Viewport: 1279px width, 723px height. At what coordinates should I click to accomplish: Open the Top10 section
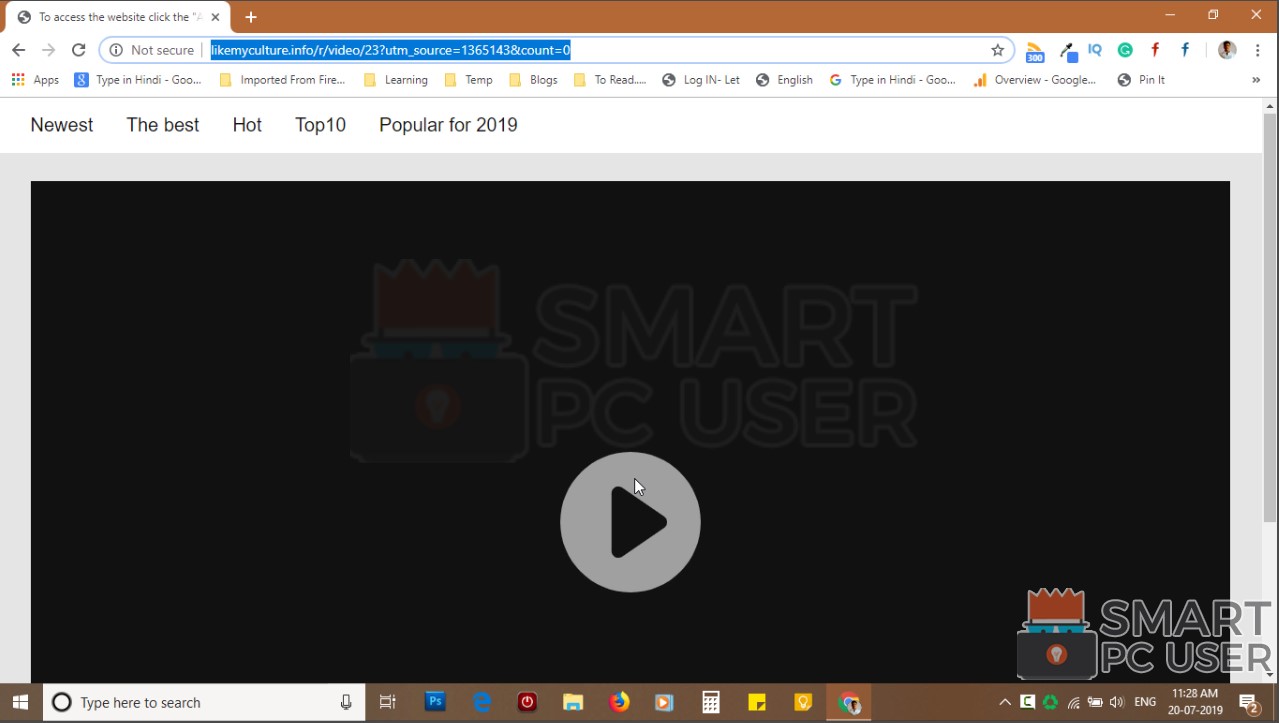[x=320, y=125]
